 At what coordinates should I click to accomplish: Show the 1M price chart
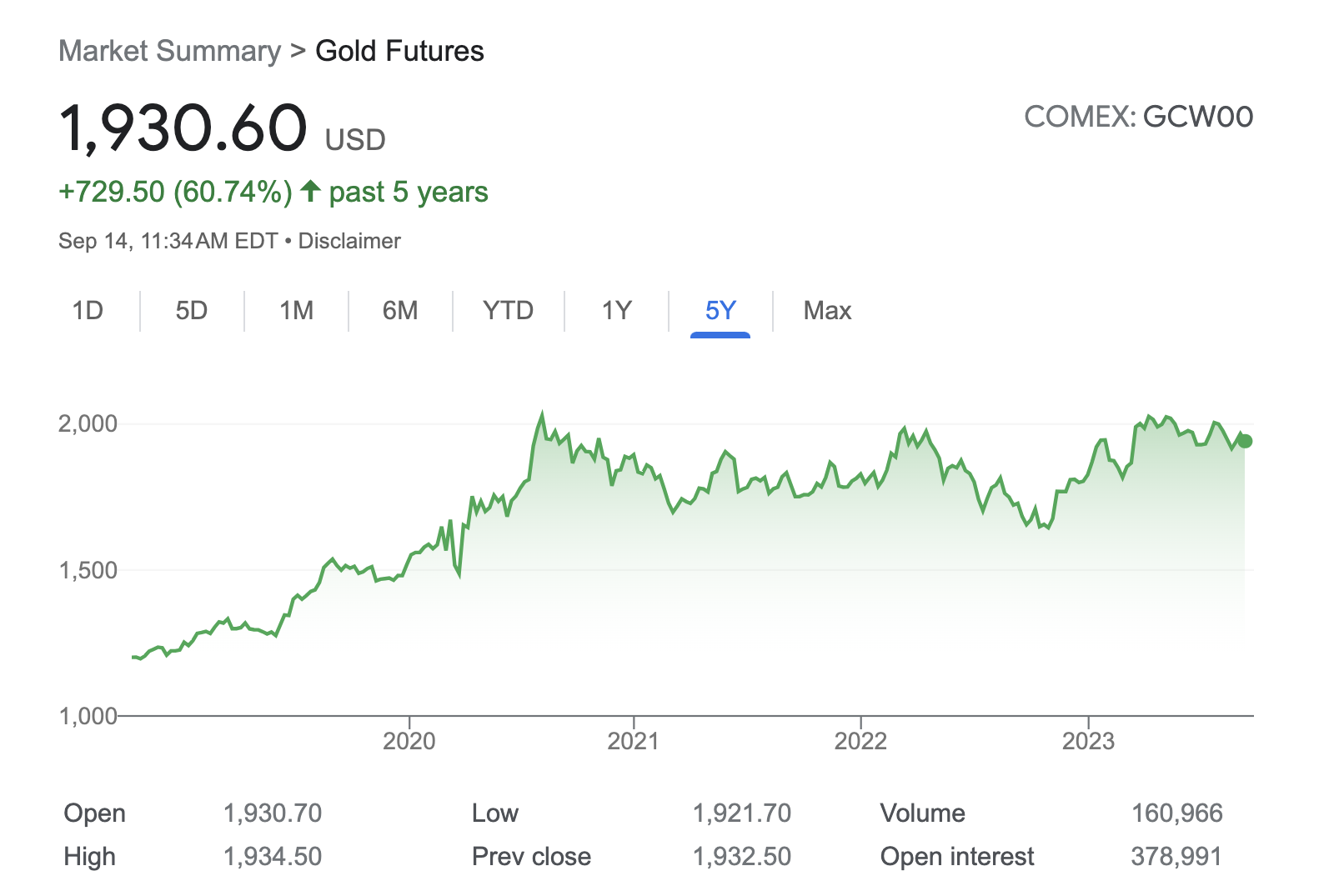point(296,311)
